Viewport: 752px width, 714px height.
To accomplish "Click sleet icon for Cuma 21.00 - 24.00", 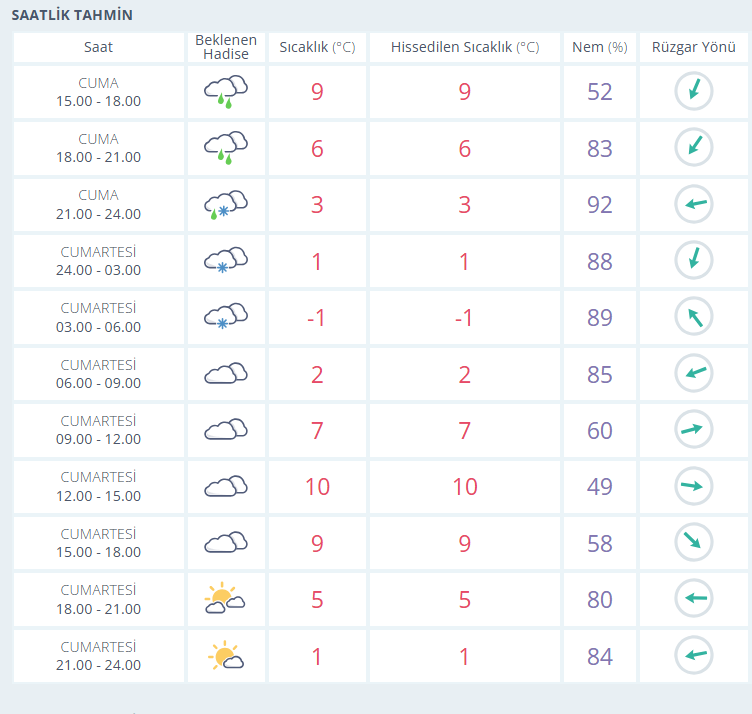I will [226, 205].
